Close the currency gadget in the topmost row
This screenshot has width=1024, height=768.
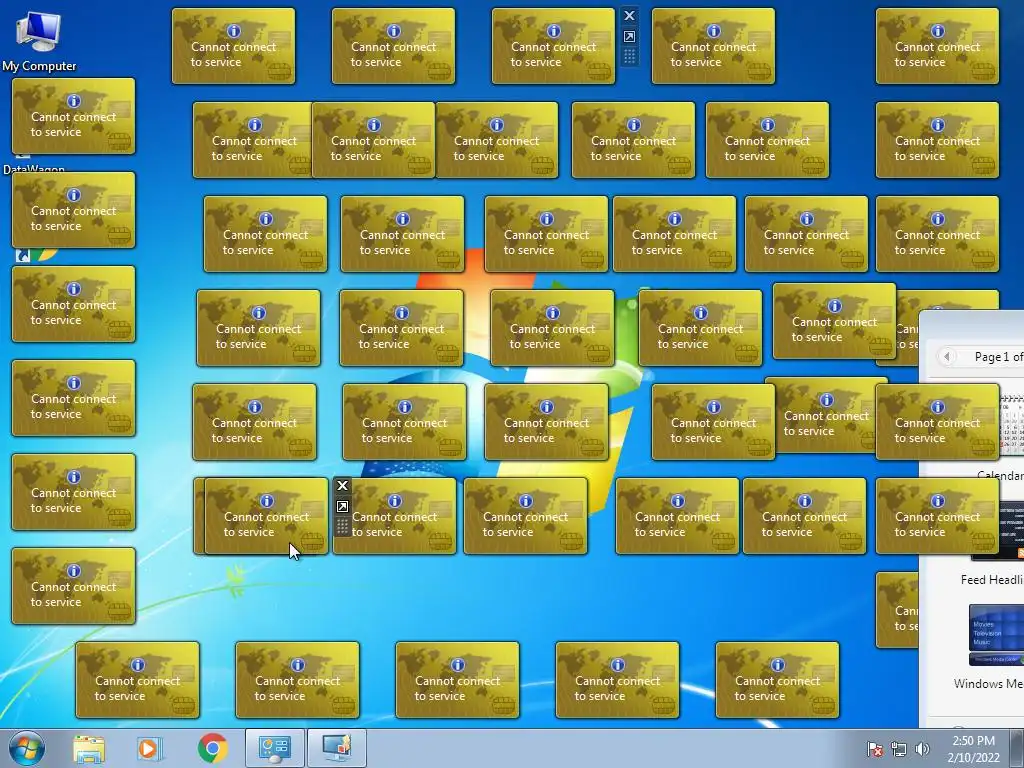pyautogui.click(x=629, y=16)
